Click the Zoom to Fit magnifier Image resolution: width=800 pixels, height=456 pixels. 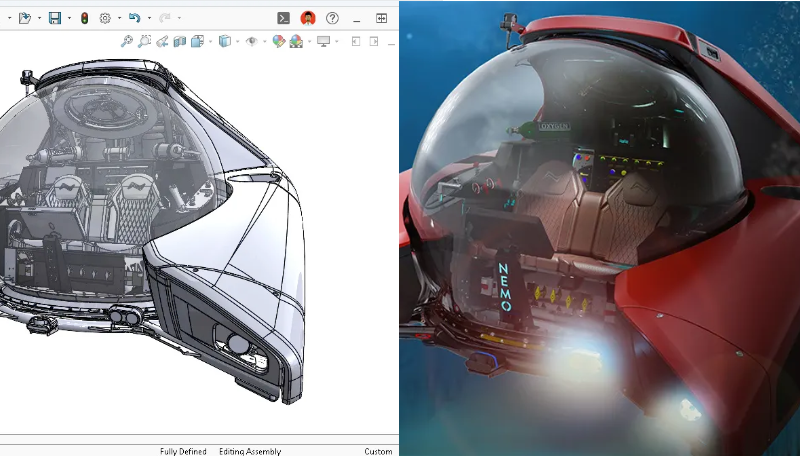tap(127, 41)
